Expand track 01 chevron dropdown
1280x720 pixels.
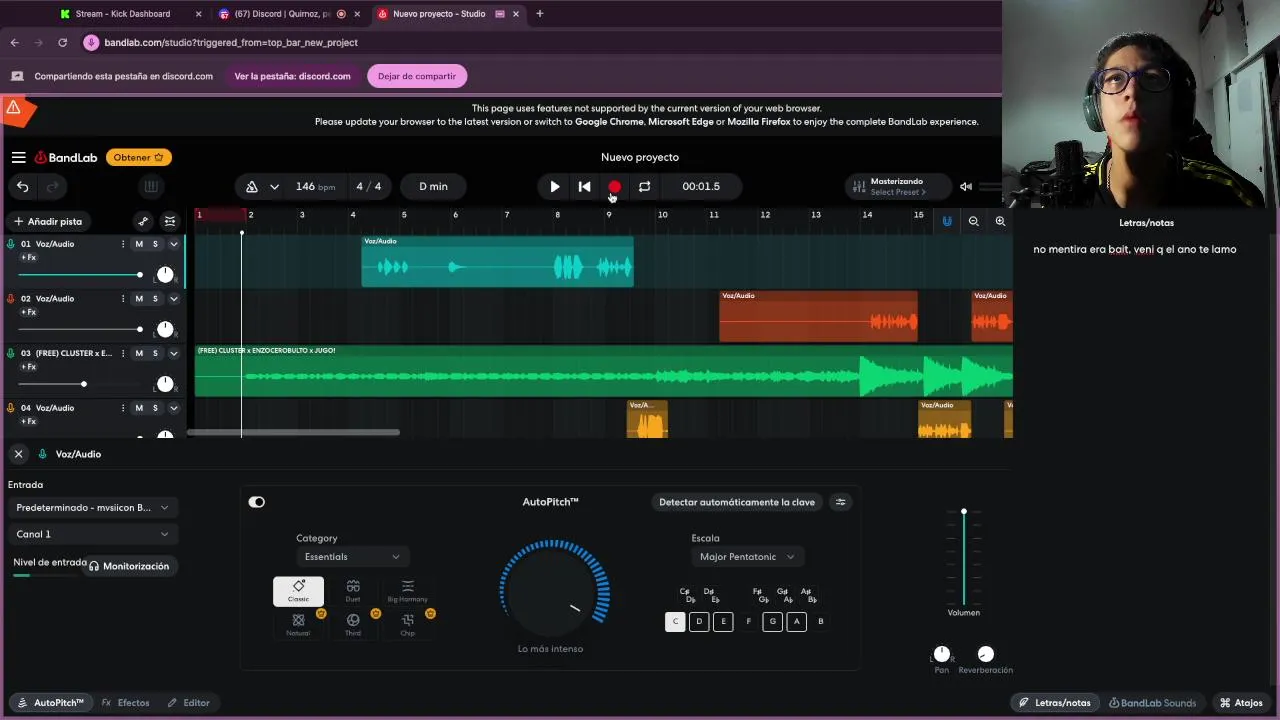point(173,244)
